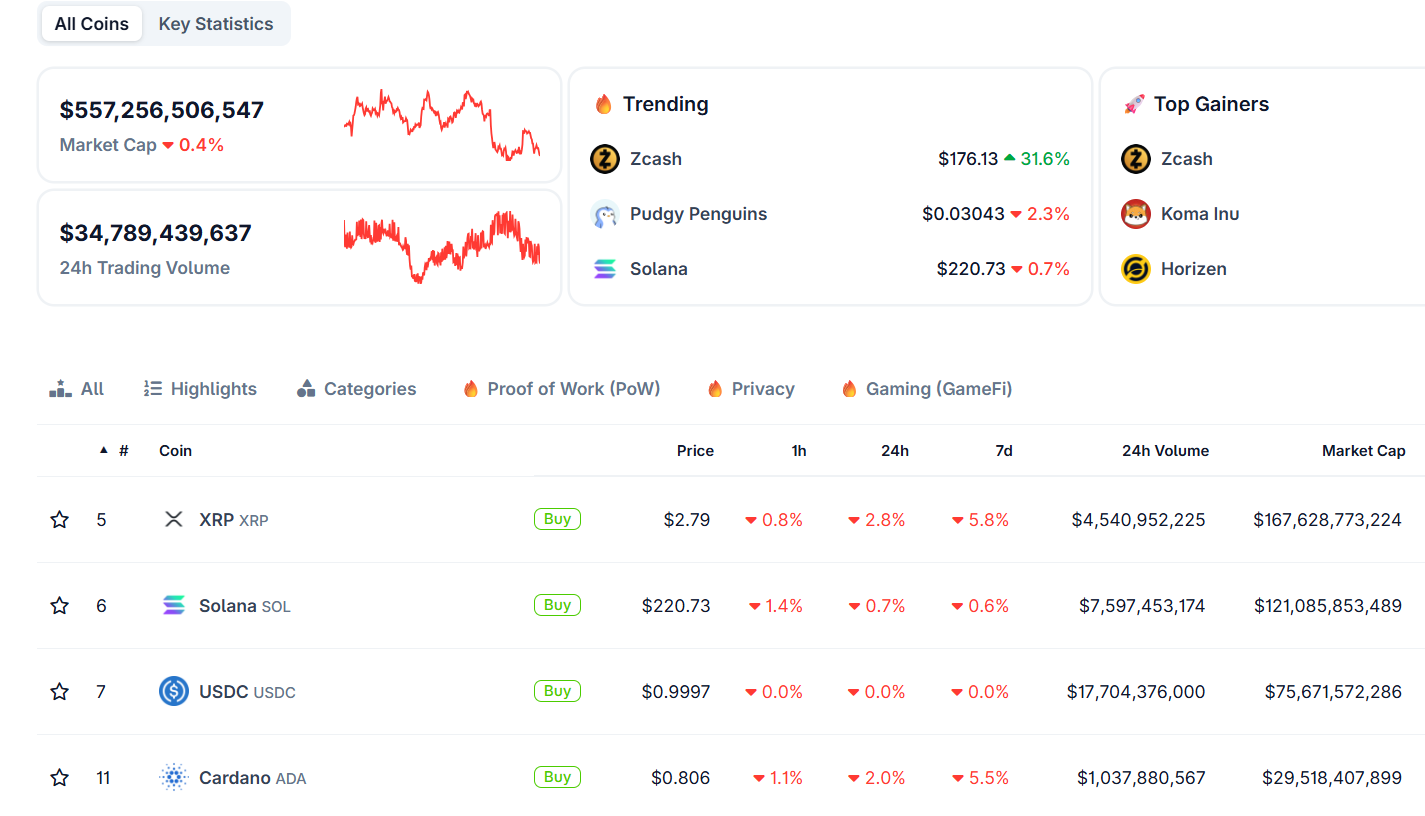Image resolution: width=1425 pixels, height=816 pixels.
Task: Toggle the Cardano watchlist star
Action: (60, 778)
